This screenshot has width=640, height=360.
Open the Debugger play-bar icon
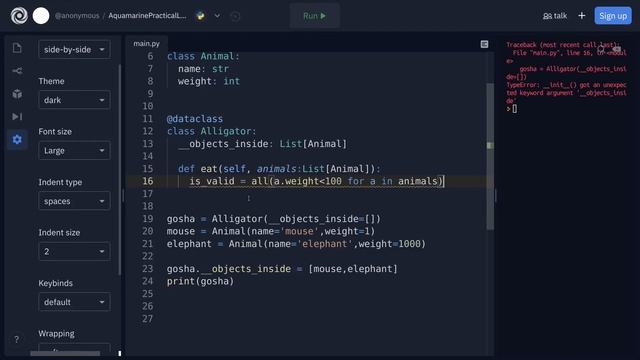tap(17, 117)
